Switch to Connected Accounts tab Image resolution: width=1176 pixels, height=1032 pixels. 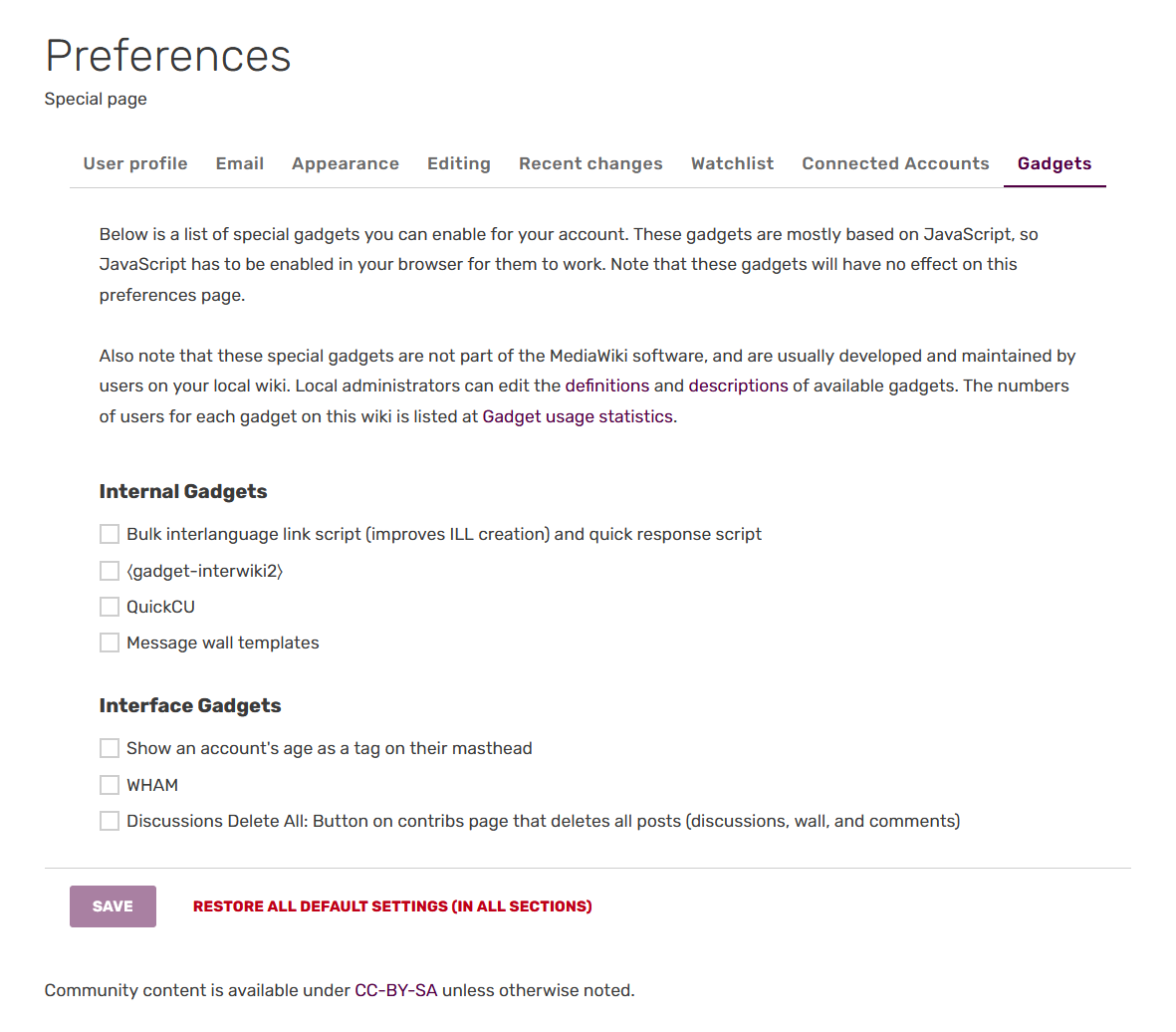point(895,163)
